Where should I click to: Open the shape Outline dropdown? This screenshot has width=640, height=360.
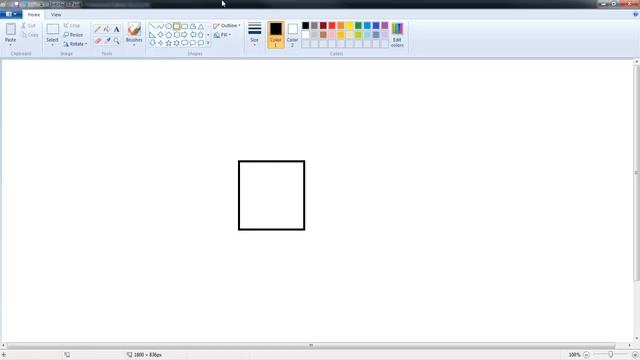pos(227,26)
